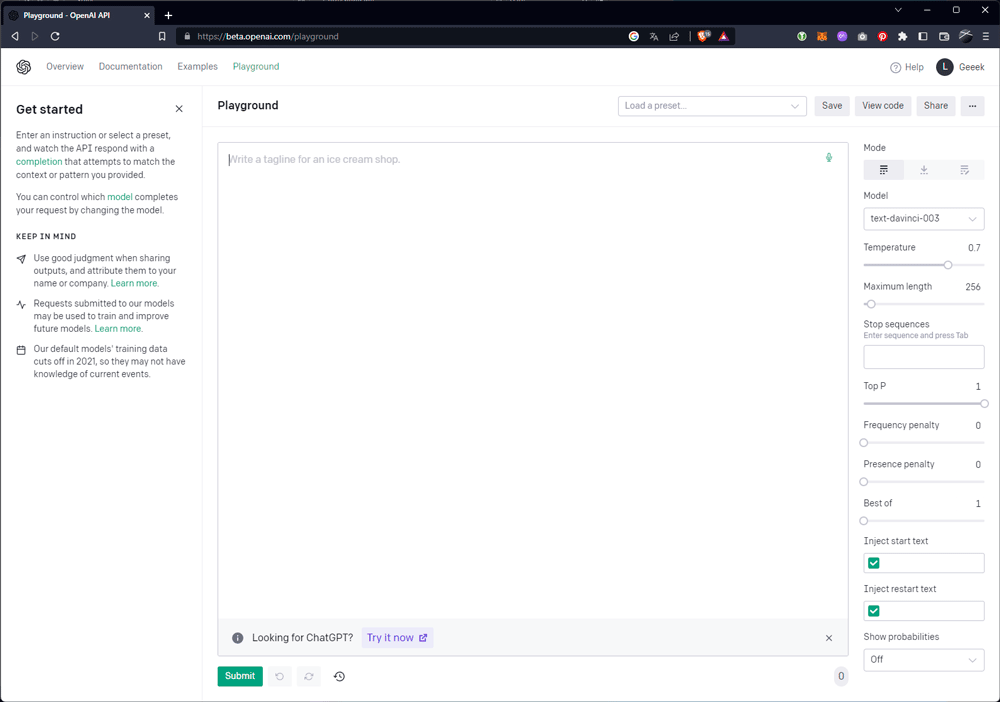
Task: Open the Load a preset dropdown
Action: [712, 106]
